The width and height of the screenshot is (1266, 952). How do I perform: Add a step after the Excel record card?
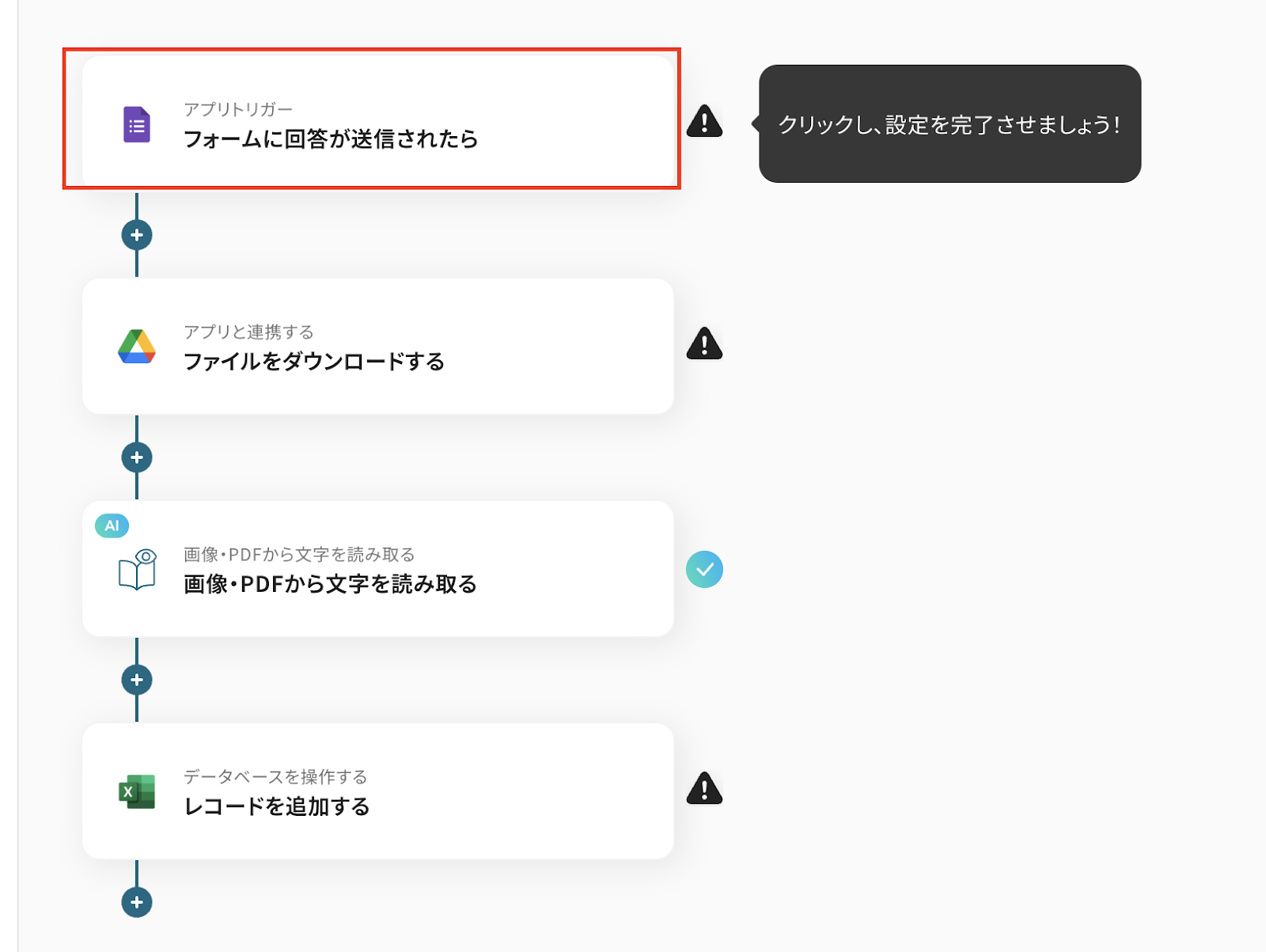click(x=137, y=902)
